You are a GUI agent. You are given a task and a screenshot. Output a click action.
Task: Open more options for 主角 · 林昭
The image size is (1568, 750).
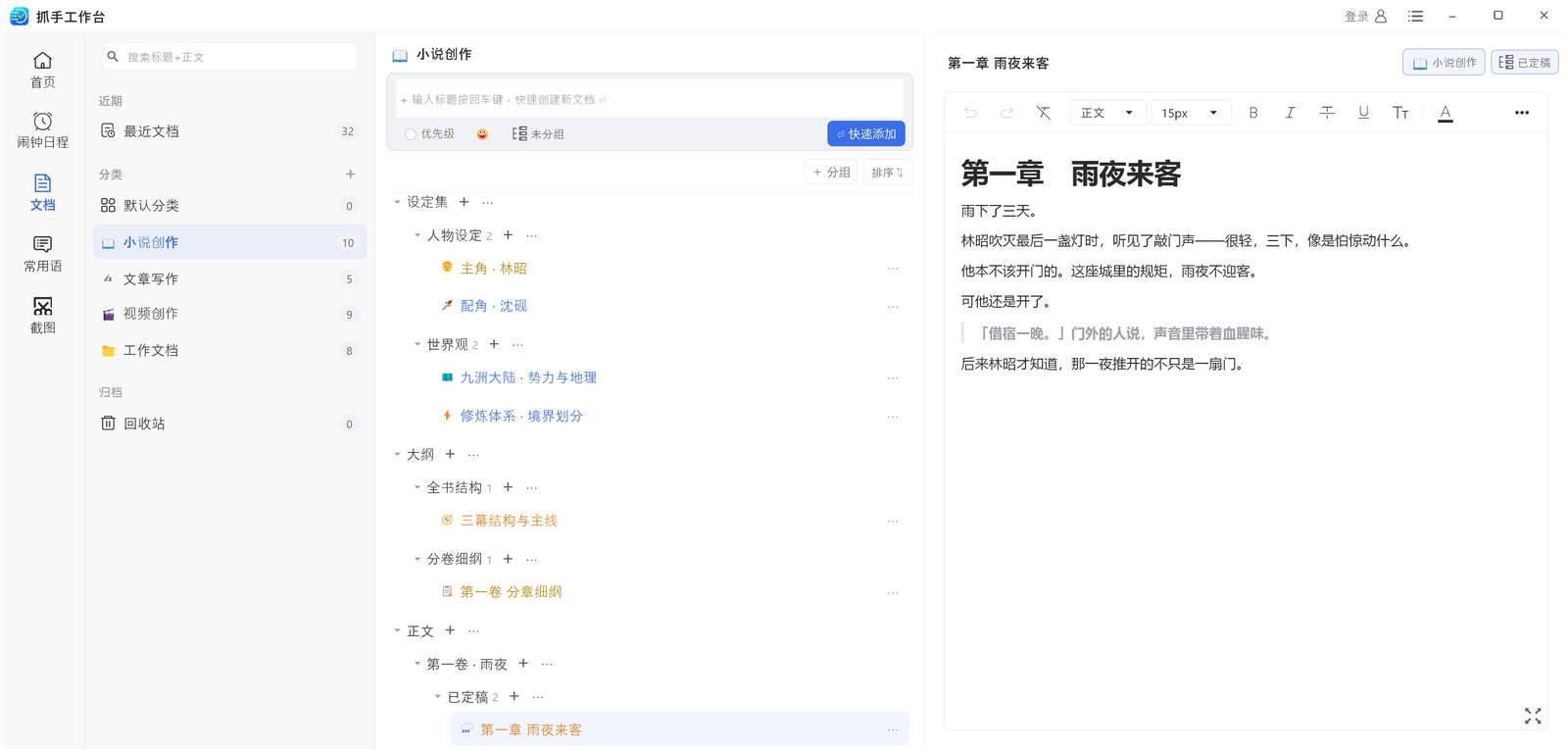click(x=893, y=269)
